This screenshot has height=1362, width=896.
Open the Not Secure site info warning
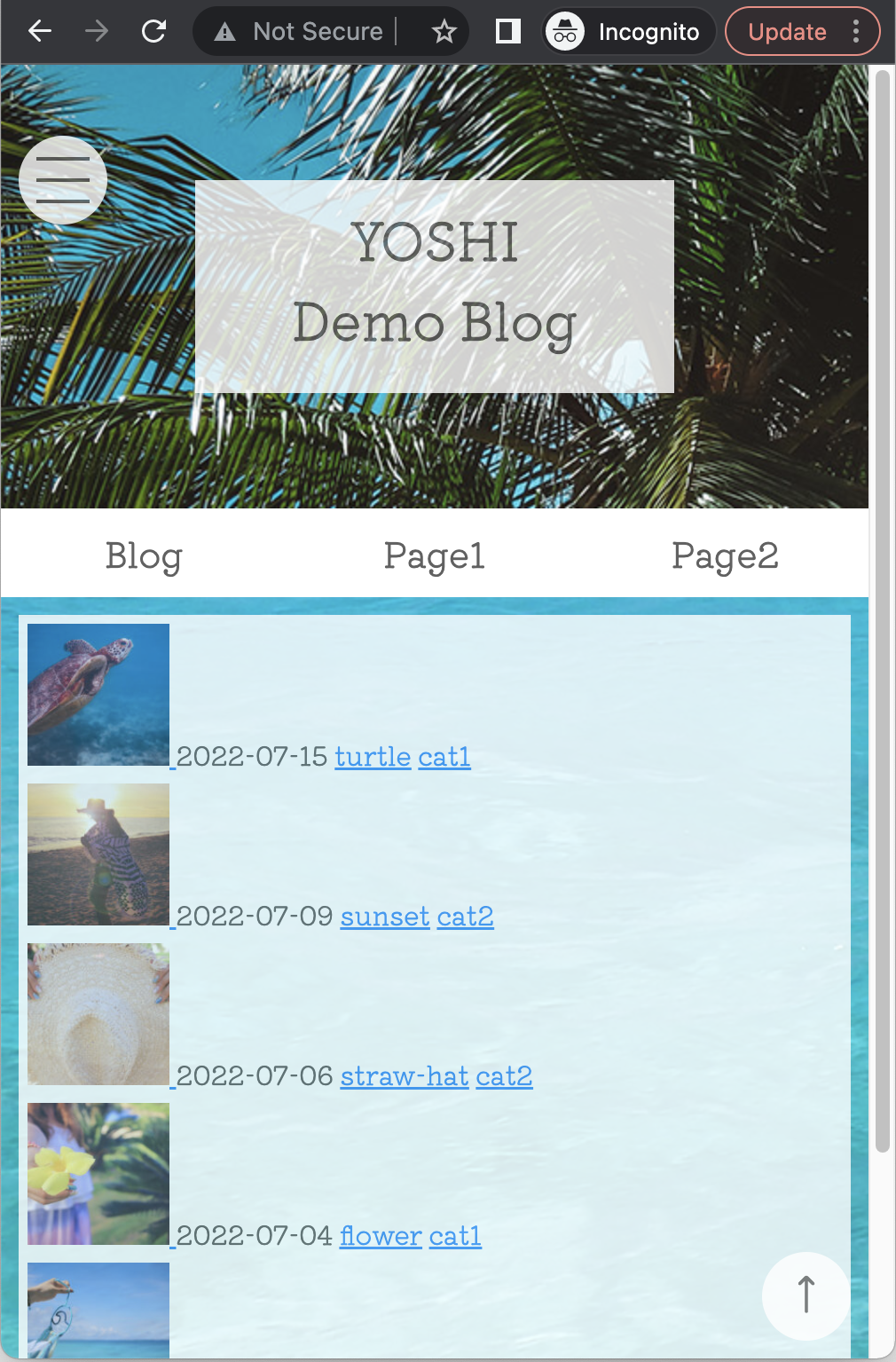tap(300, 32)
